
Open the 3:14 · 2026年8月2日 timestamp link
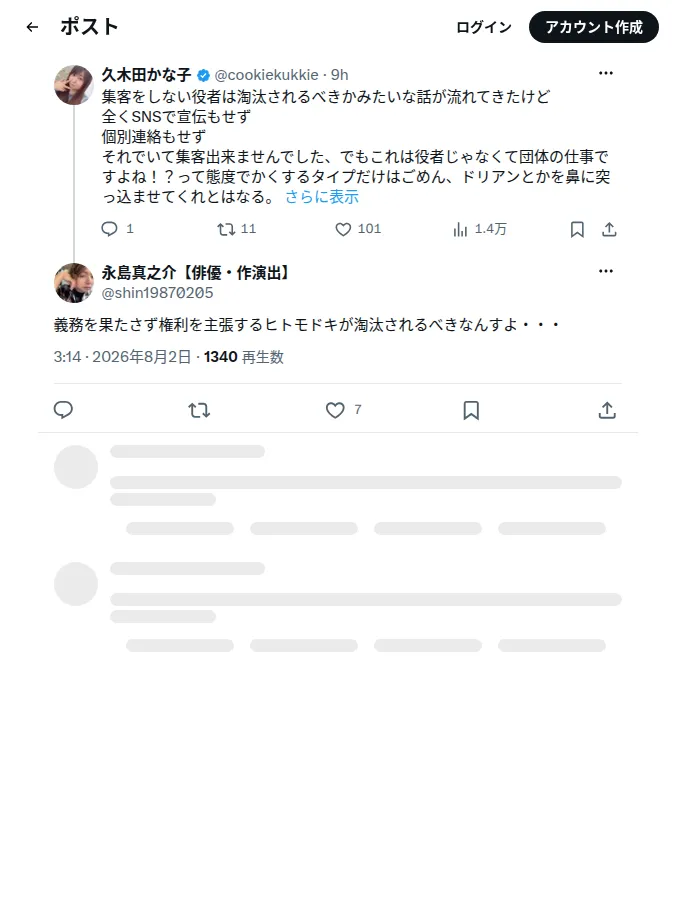pyautogui.click(x=122, y=357)
